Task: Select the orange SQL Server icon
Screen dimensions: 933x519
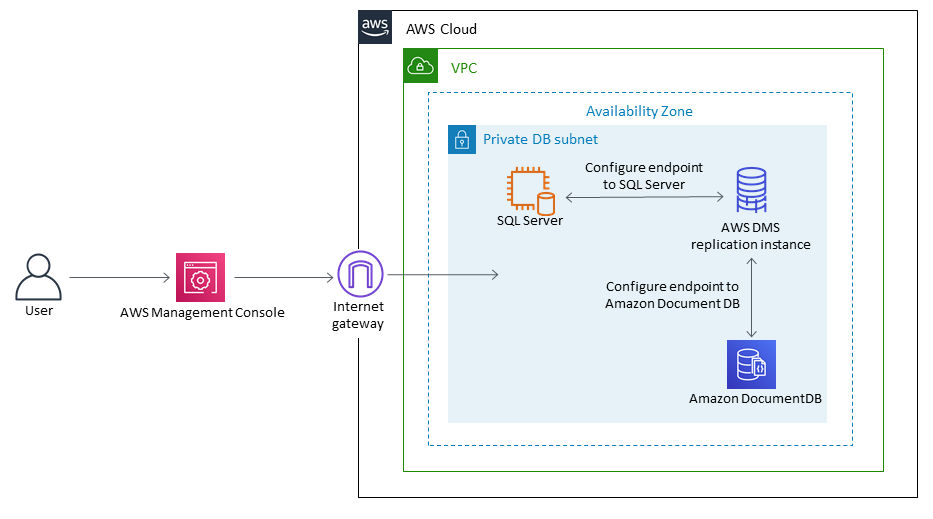Action: [530, 191]
